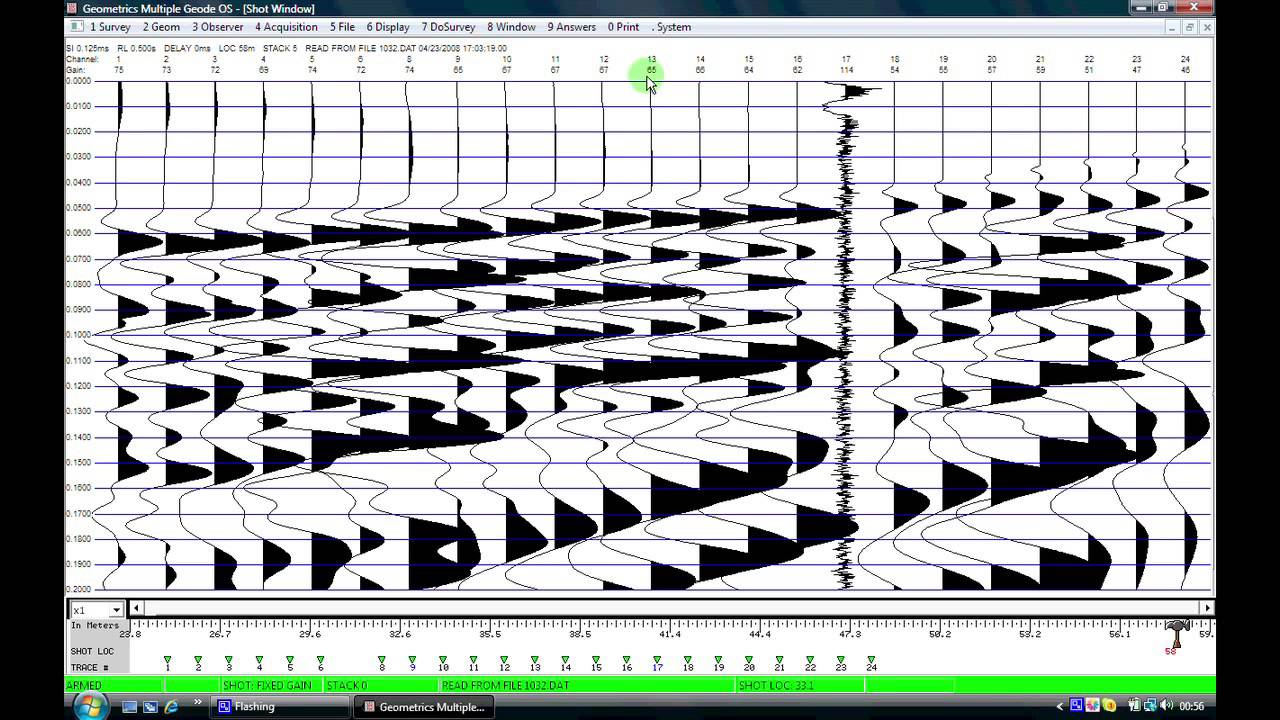Select trace marker 14 triangle

565,659
